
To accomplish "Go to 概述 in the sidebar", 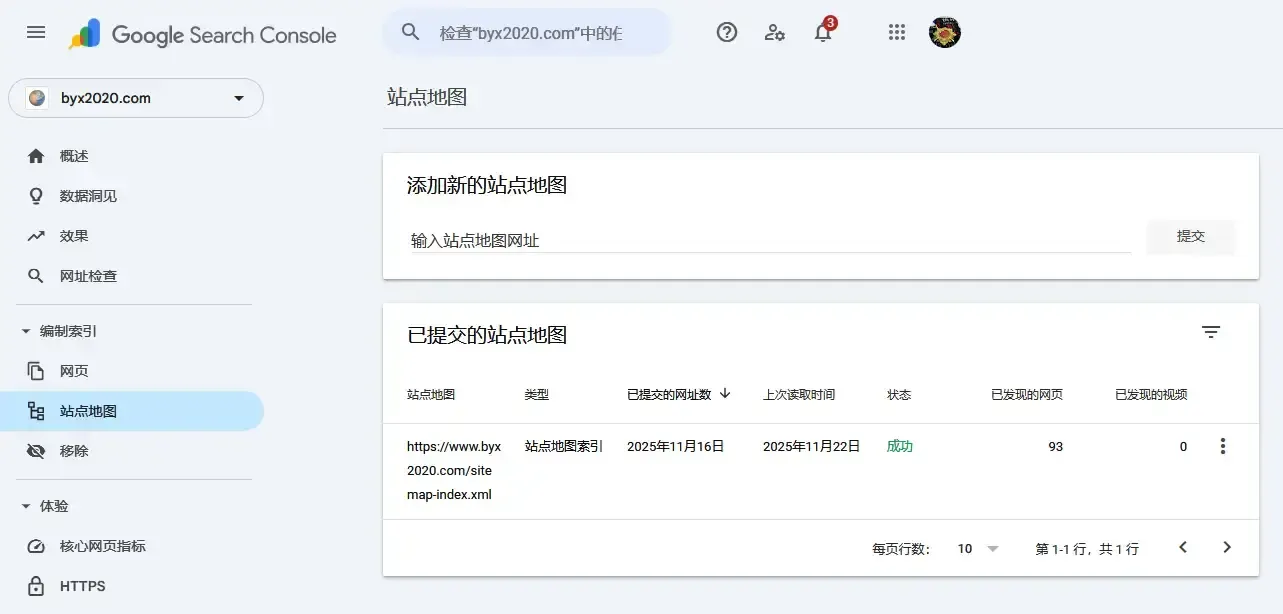I will click(x=74, y=156).
